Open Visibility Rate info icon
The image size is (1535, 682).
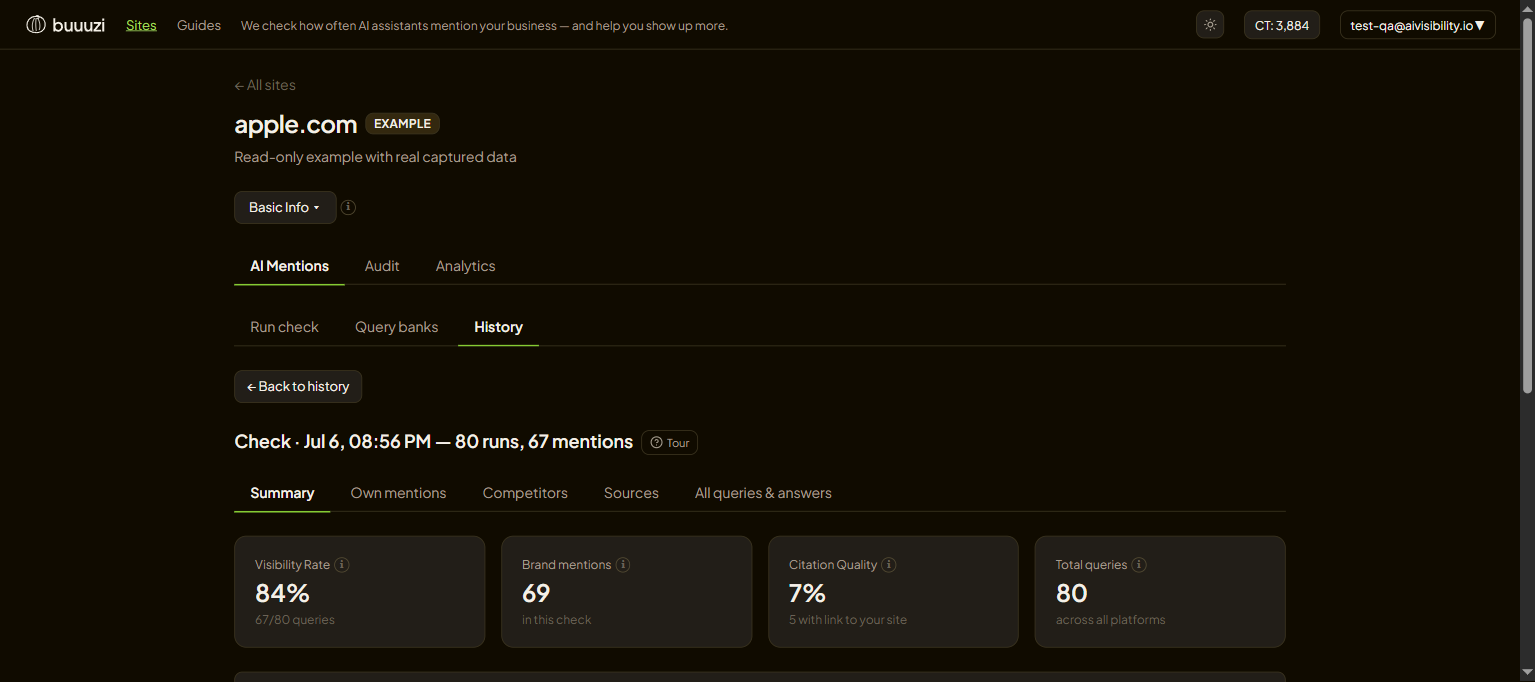point(342,565)
